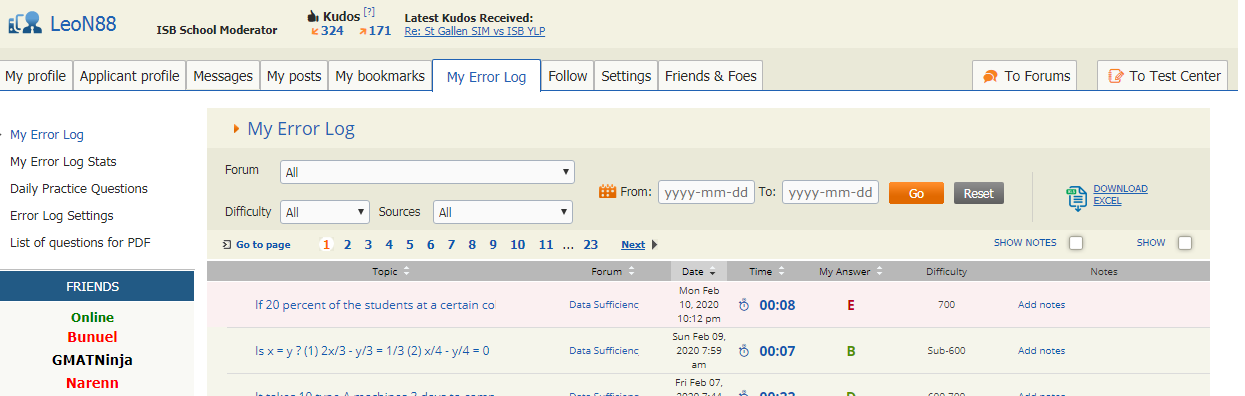Switch to the Applicant profile tab
Screen dimensions: 1245x396
pyautogui.click(x=129, y=76)
